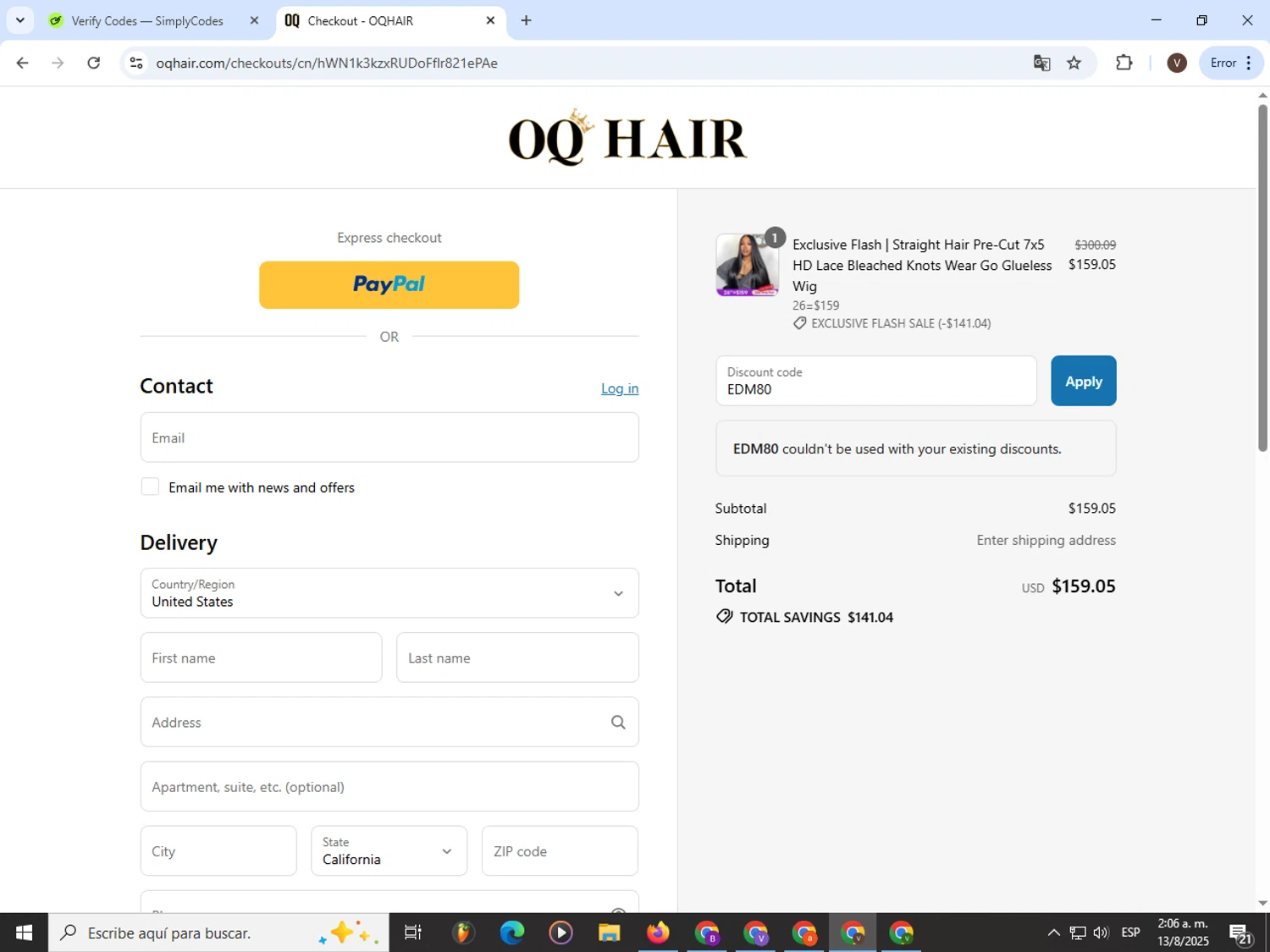Open the taskbar clock and date
The height and width of the screenshot is (952, 1270).
(1183, 933)
